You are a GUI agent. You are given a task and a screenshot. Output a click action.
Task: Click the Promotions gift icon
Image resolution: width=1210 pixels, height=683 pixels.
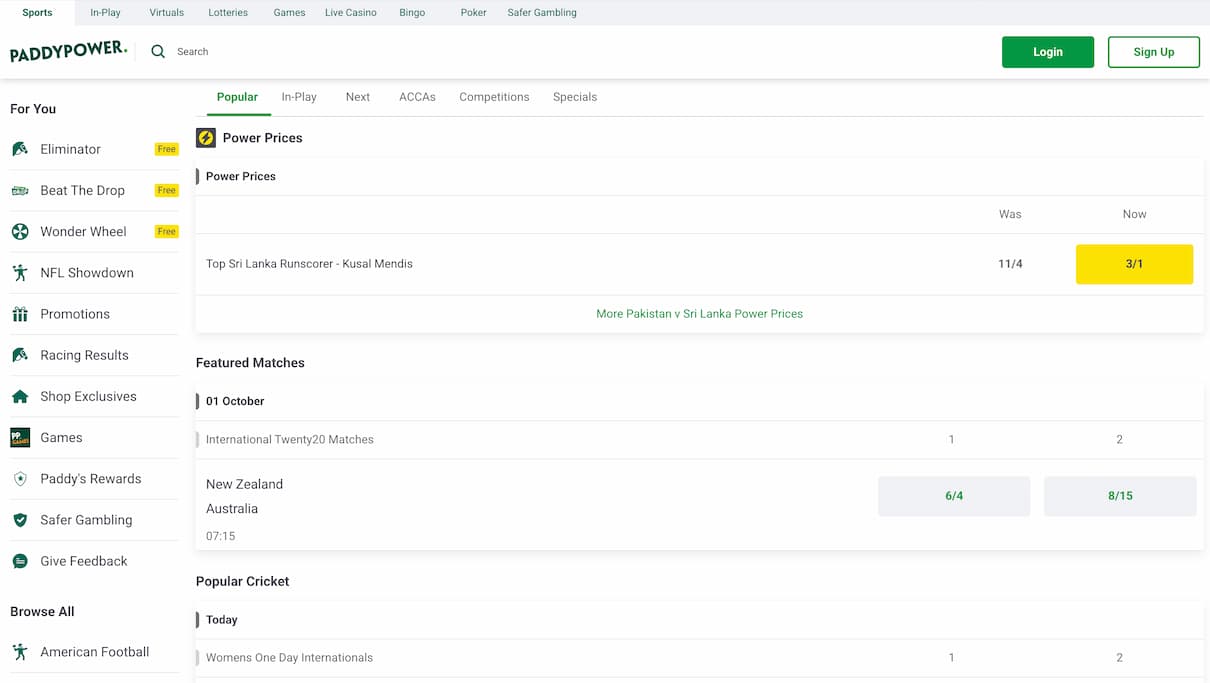click(x=20, y=314)
